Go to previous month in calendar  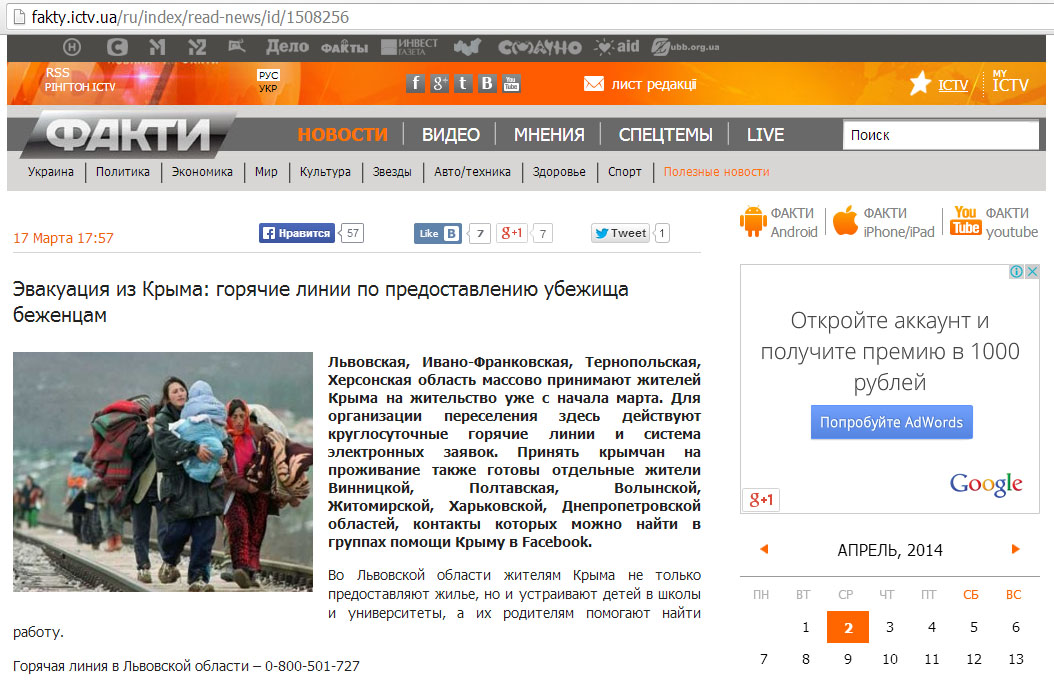tap(764, 549)
